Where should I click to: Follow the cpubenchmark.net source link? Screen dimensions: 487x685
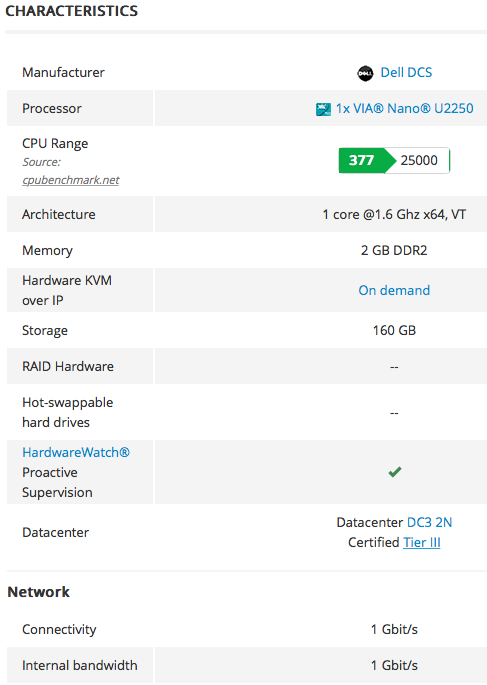(71, 180)
